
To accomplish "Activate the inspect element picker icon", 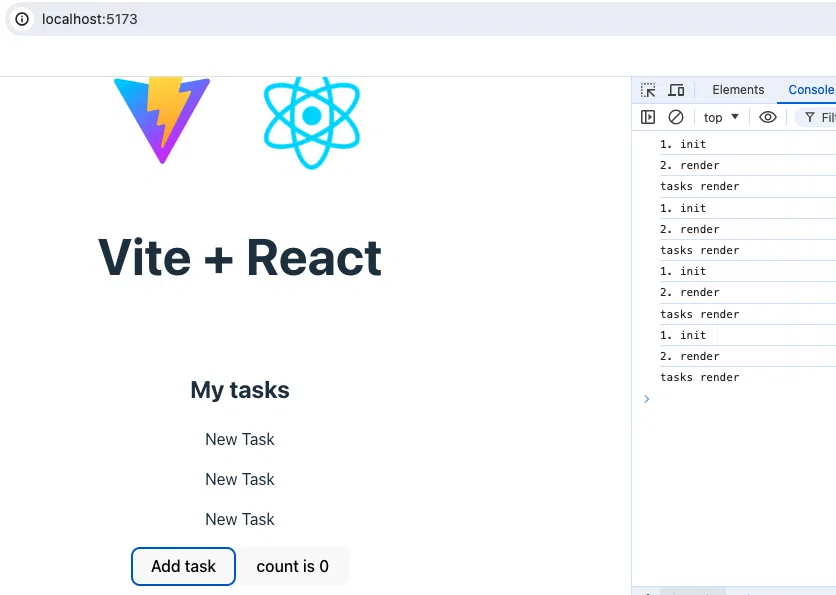I will coord(648,90).
